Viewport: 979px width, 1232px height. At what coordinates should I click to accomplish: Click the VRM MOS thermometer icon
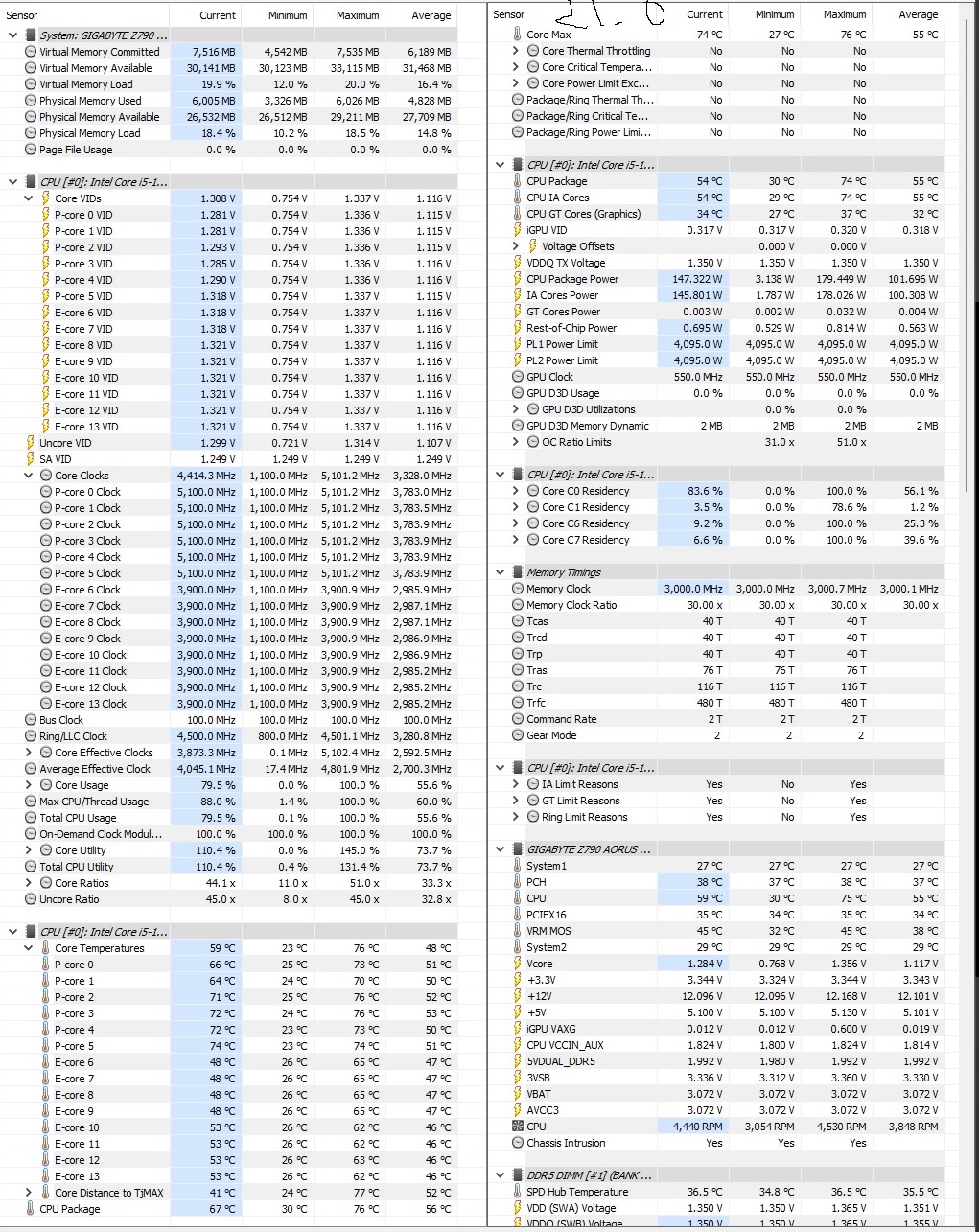point(518,931)
